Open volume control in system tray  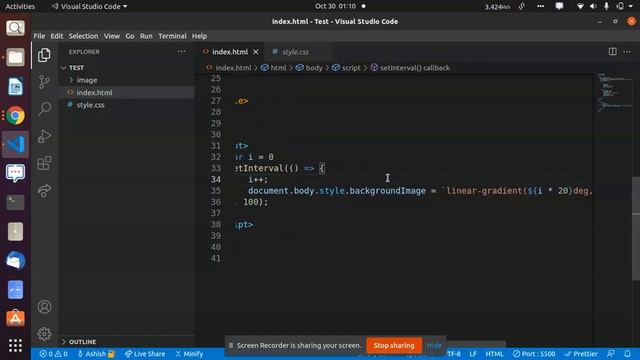pyautogui.click(x=593, y=6)
